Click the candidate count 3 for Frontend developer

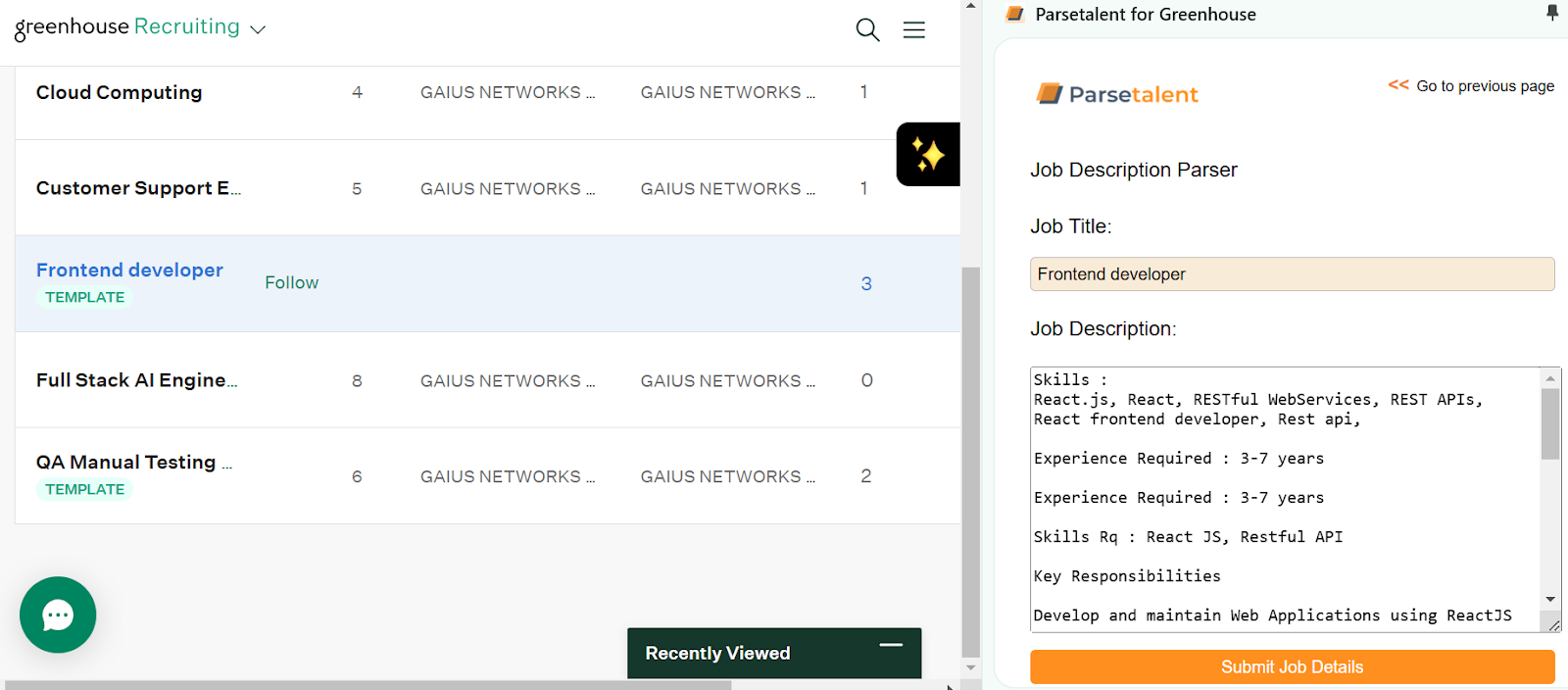pyautogui.click(x=866, y=283)
